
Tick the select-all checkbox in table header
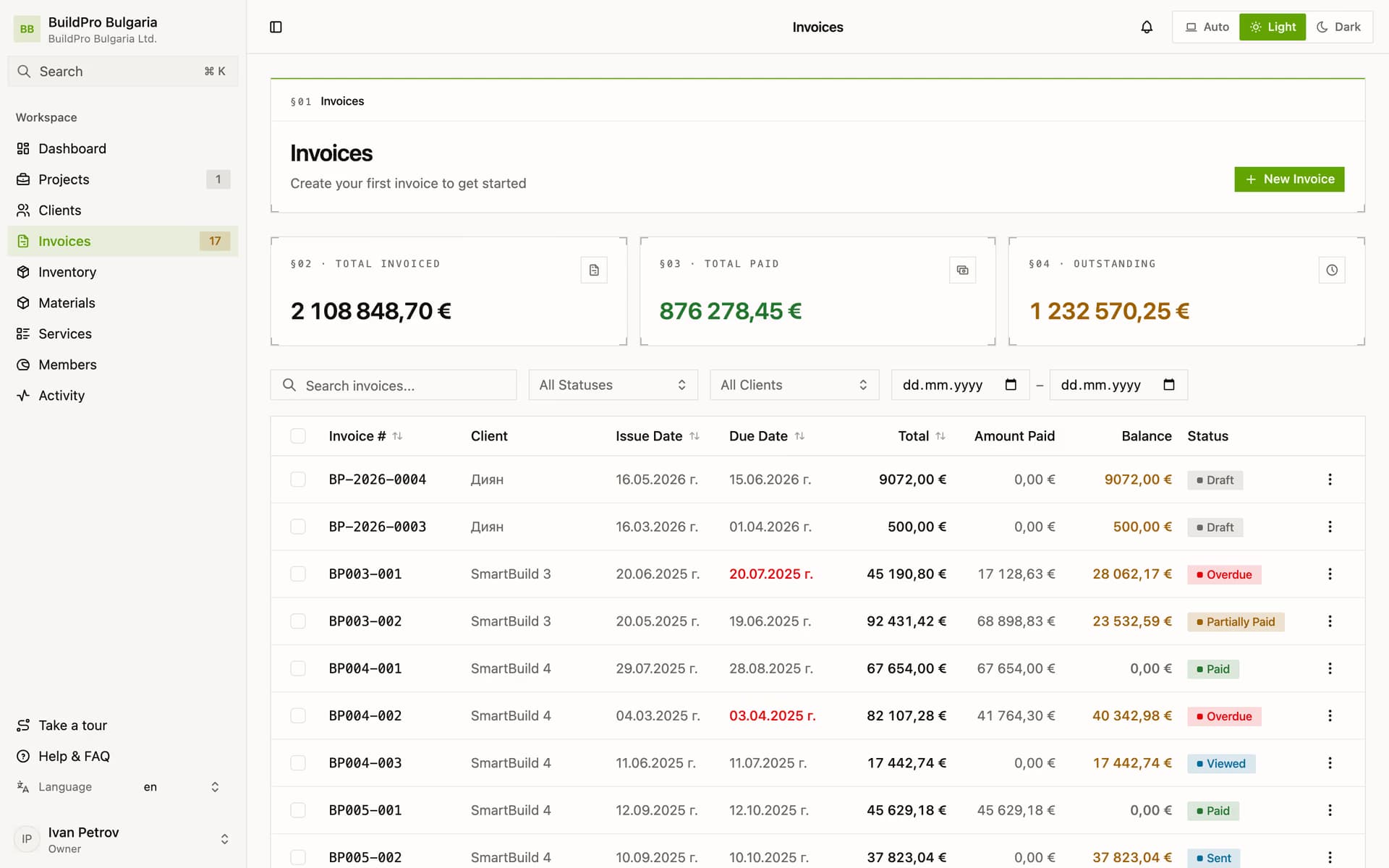(x=298, y=436)
